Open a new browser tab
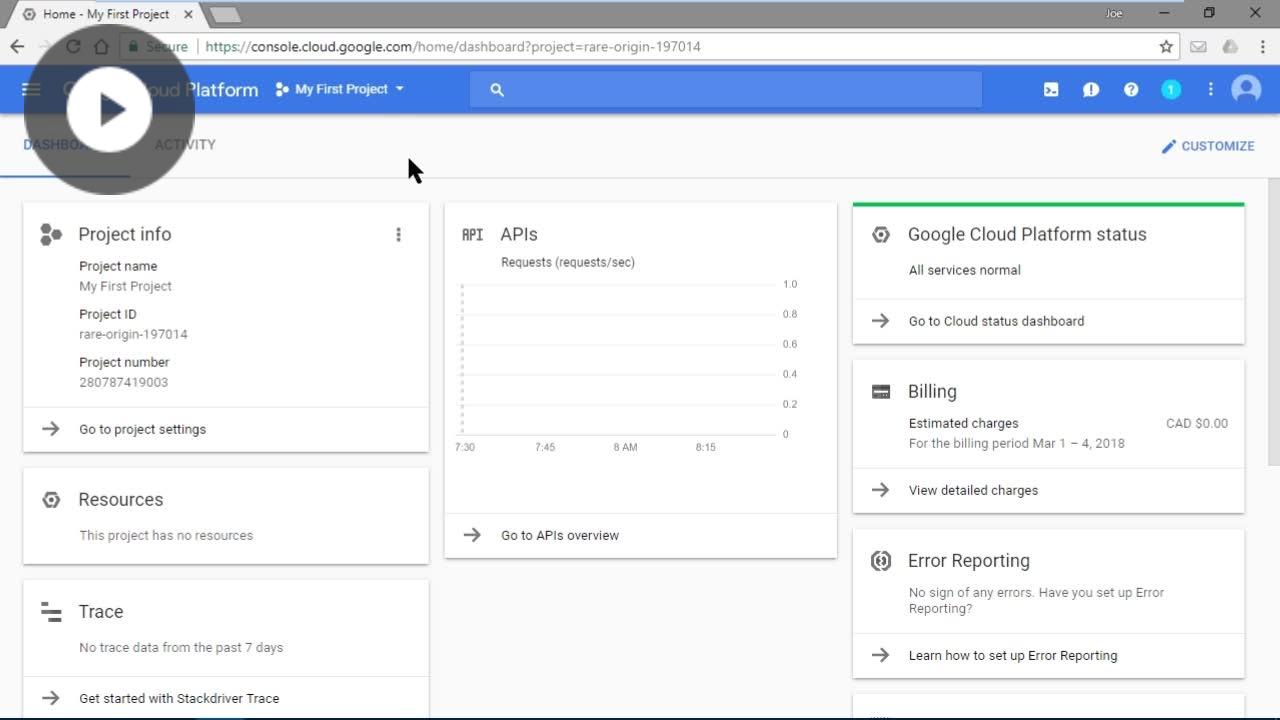 (225, 14)
